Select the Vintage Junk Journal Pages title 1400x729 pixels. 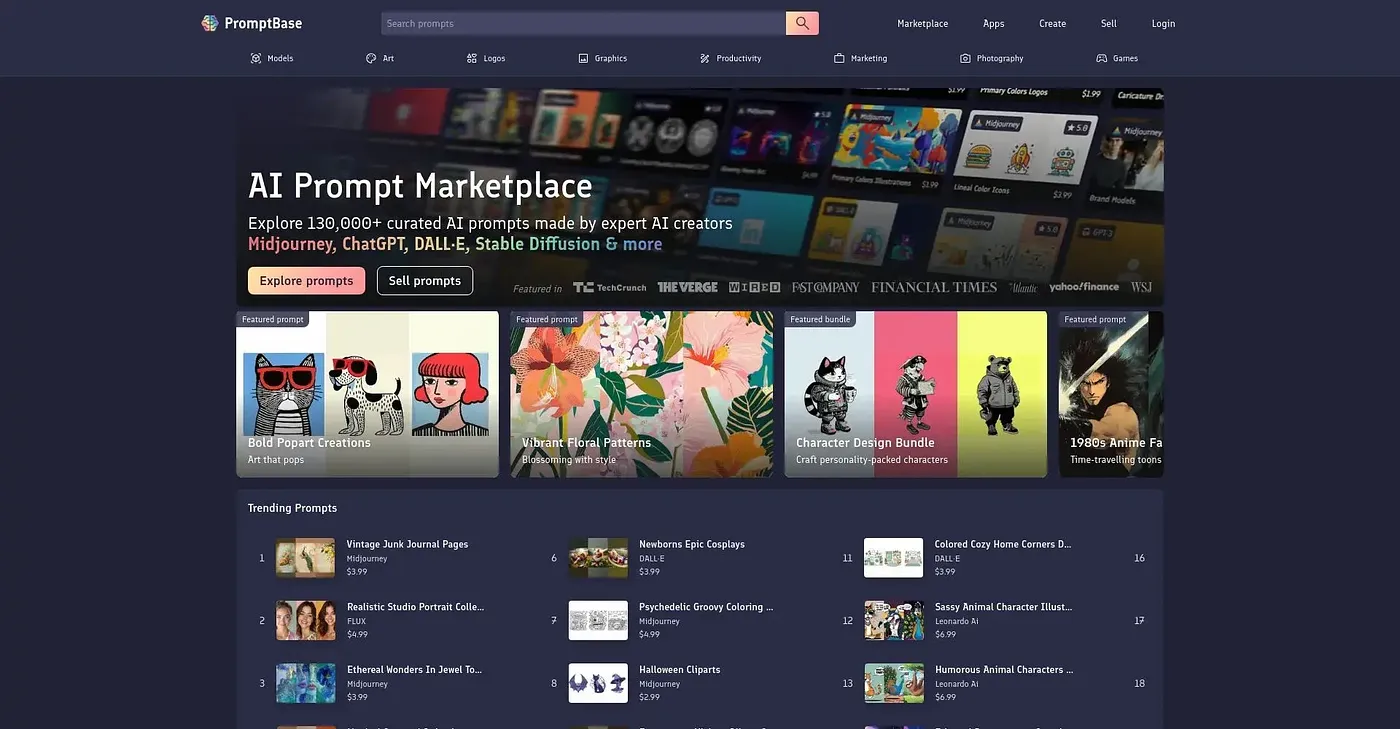(x=407, y=544)
